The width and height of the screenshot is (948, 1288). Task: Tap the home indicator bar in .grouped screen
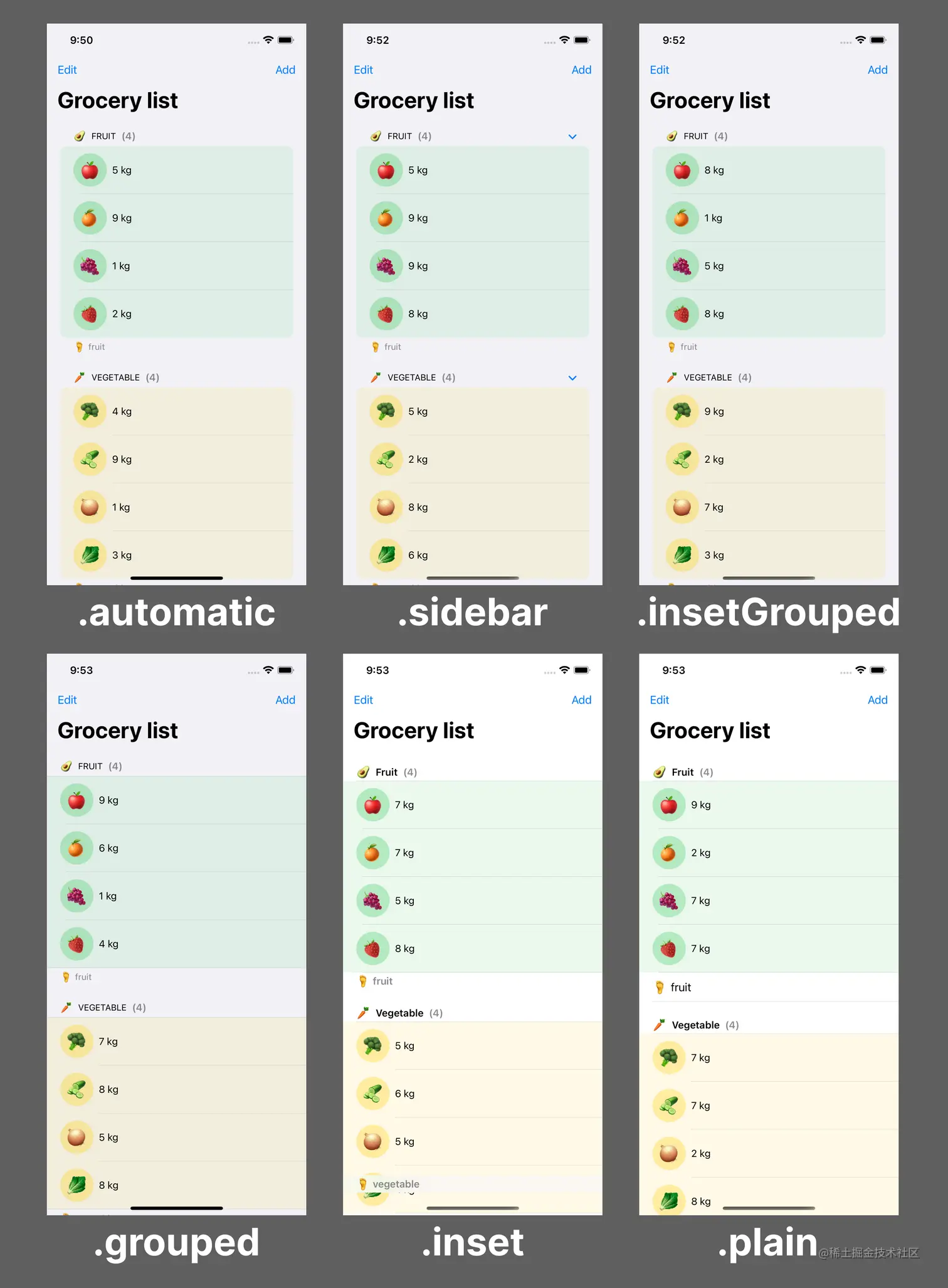point(177,1208)
